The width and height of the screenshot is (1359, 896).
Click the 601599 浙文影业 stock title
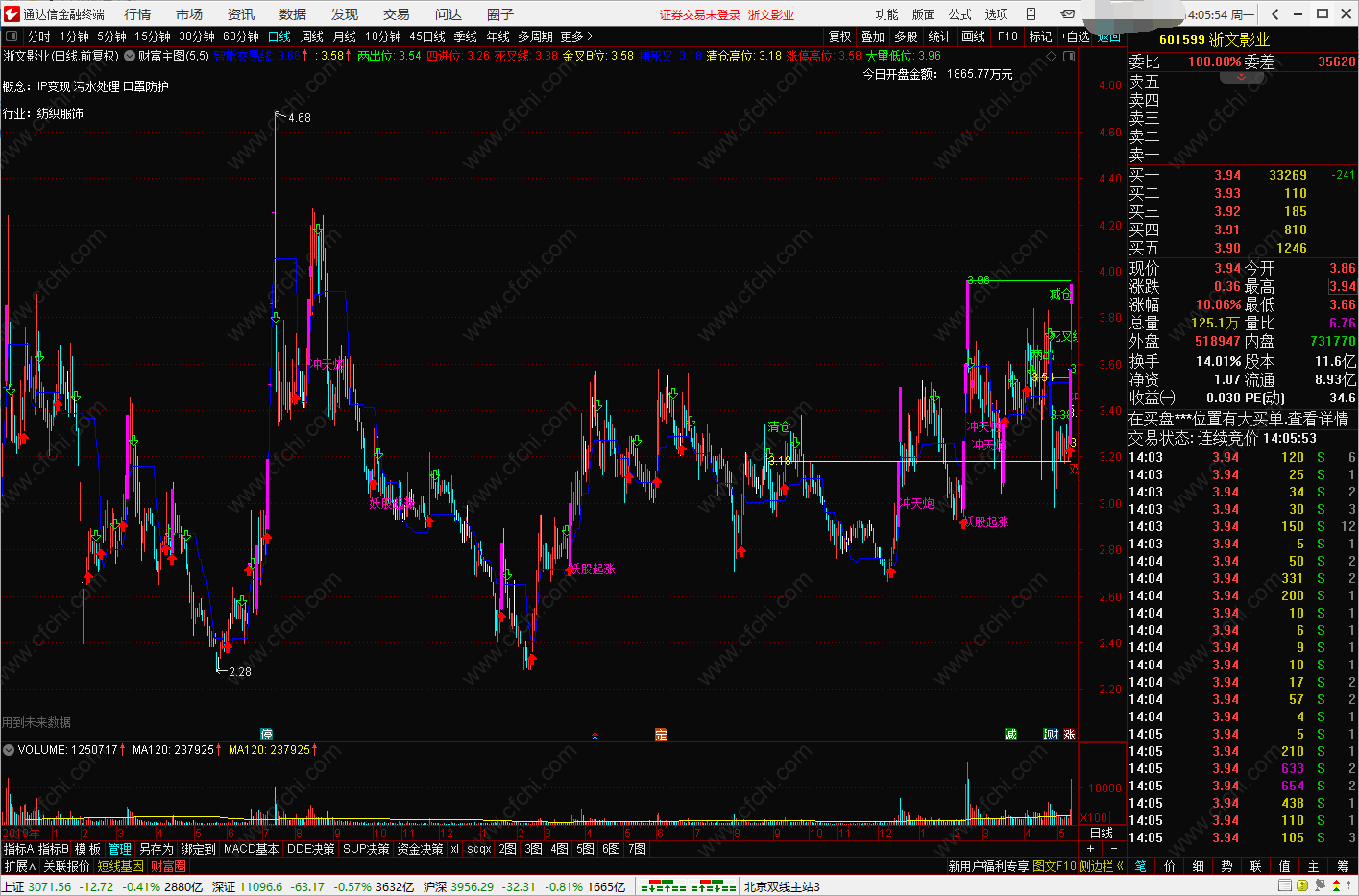point(1214,39)
